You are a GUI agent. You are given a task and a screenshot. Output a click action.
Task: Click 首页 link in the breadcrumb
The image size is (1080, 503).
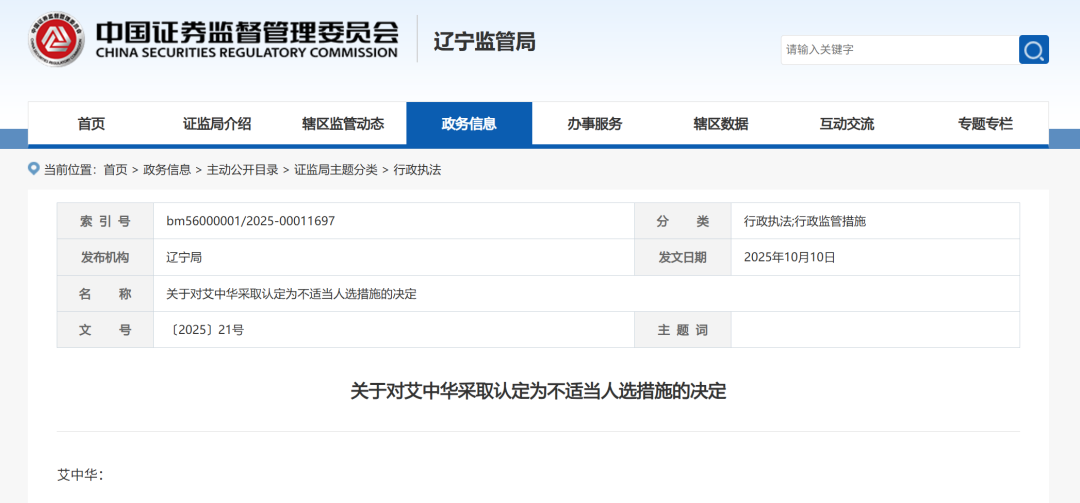(115, 170)
